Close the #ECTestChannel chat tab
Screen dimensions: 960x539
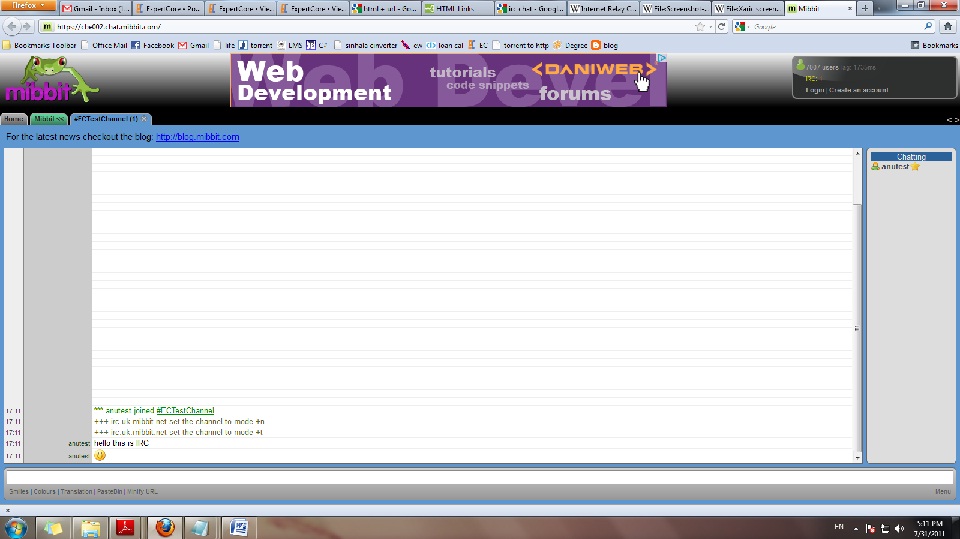145,119
